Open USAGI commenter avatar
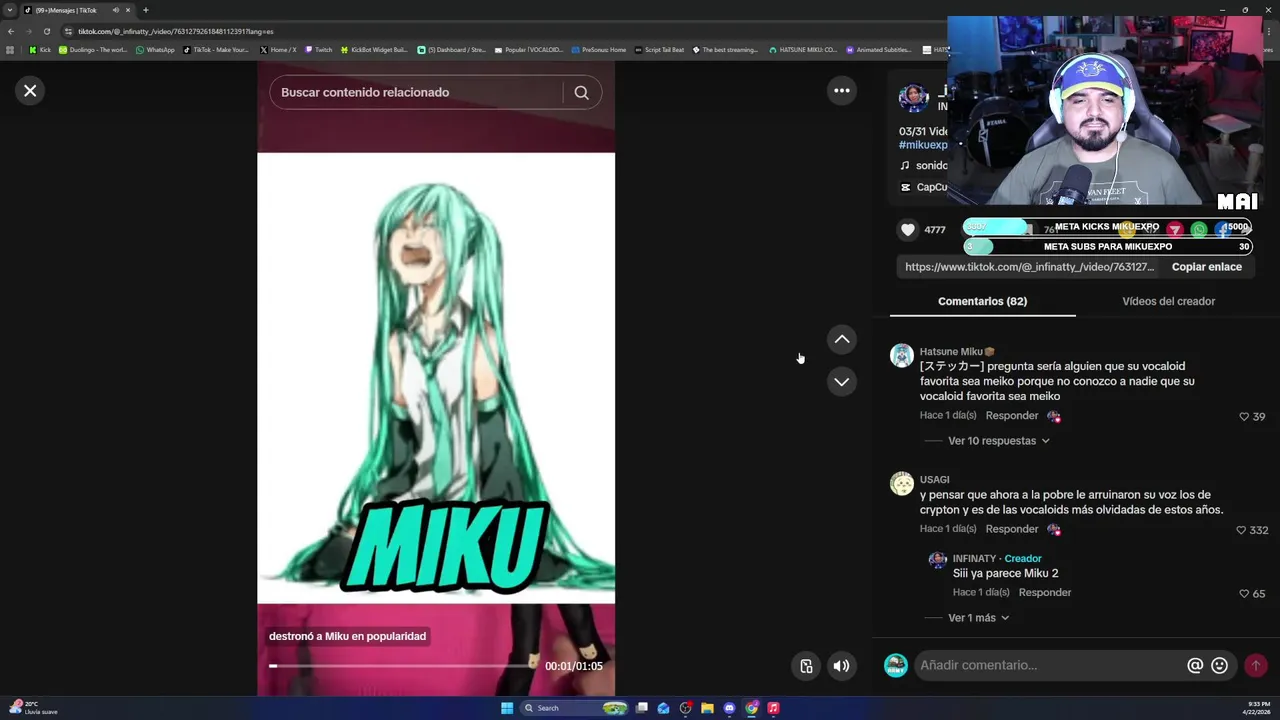Image resolution: width=1280 pixels, height=720 pixels. click(x=902, y=484)
